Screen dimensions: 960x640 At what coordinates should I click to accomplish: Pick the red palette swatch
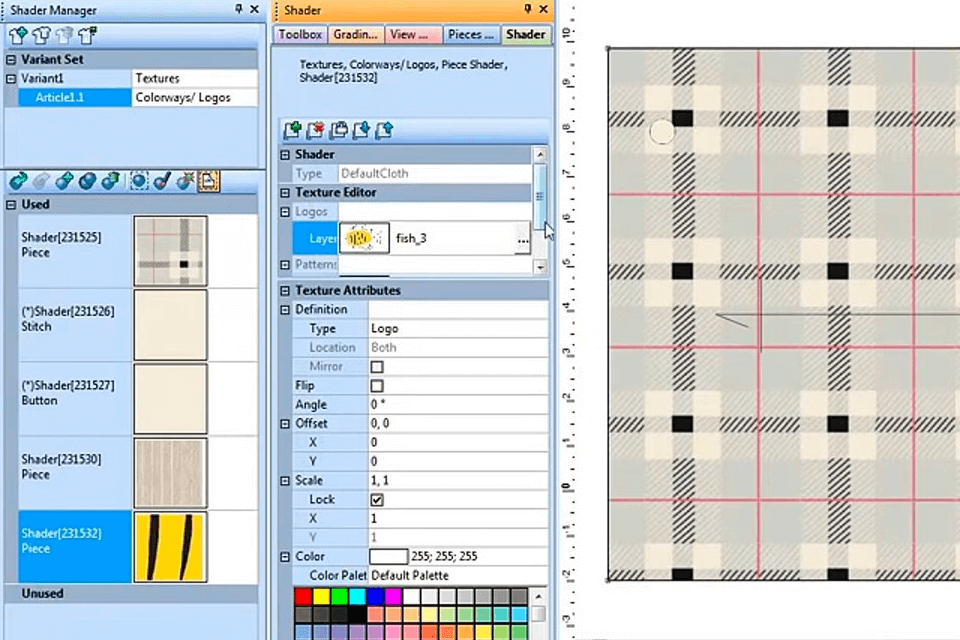pos(303,596)
